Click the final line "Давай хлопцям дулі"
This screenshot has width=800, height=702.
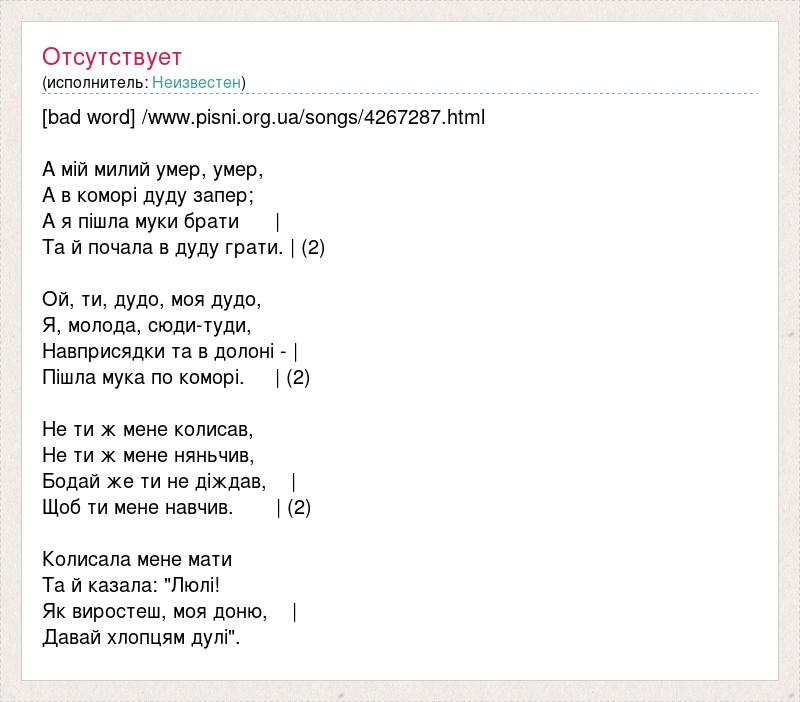tap(141, 637)
